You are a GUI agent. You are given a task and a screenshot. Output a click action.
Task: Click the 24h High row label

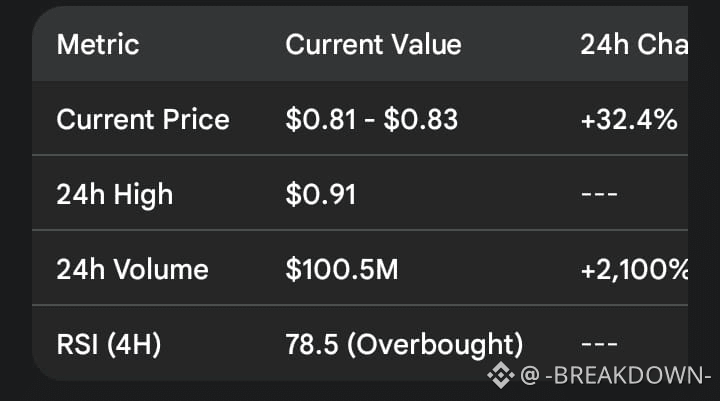pos(115,194)
